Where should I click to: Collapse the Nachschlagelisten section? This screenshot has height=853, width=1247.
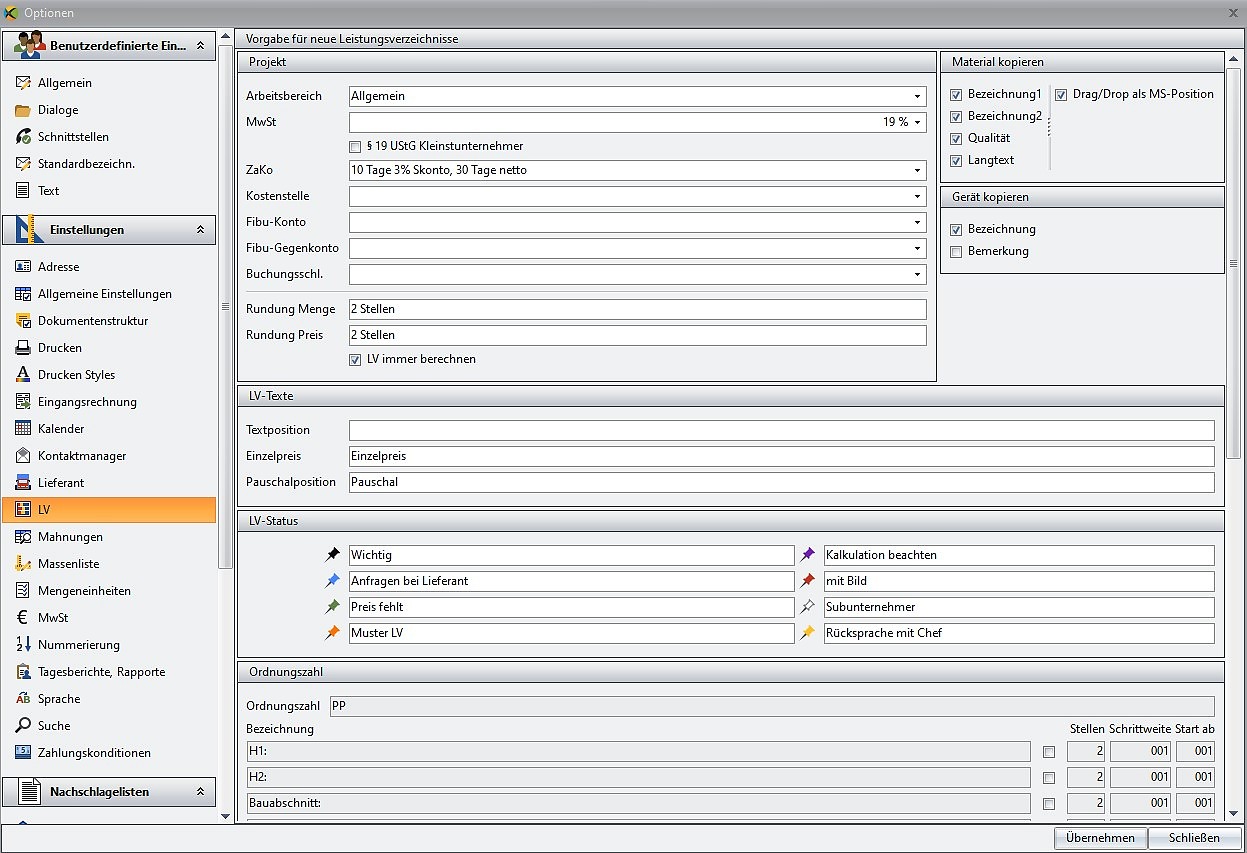tap(200, 792)
